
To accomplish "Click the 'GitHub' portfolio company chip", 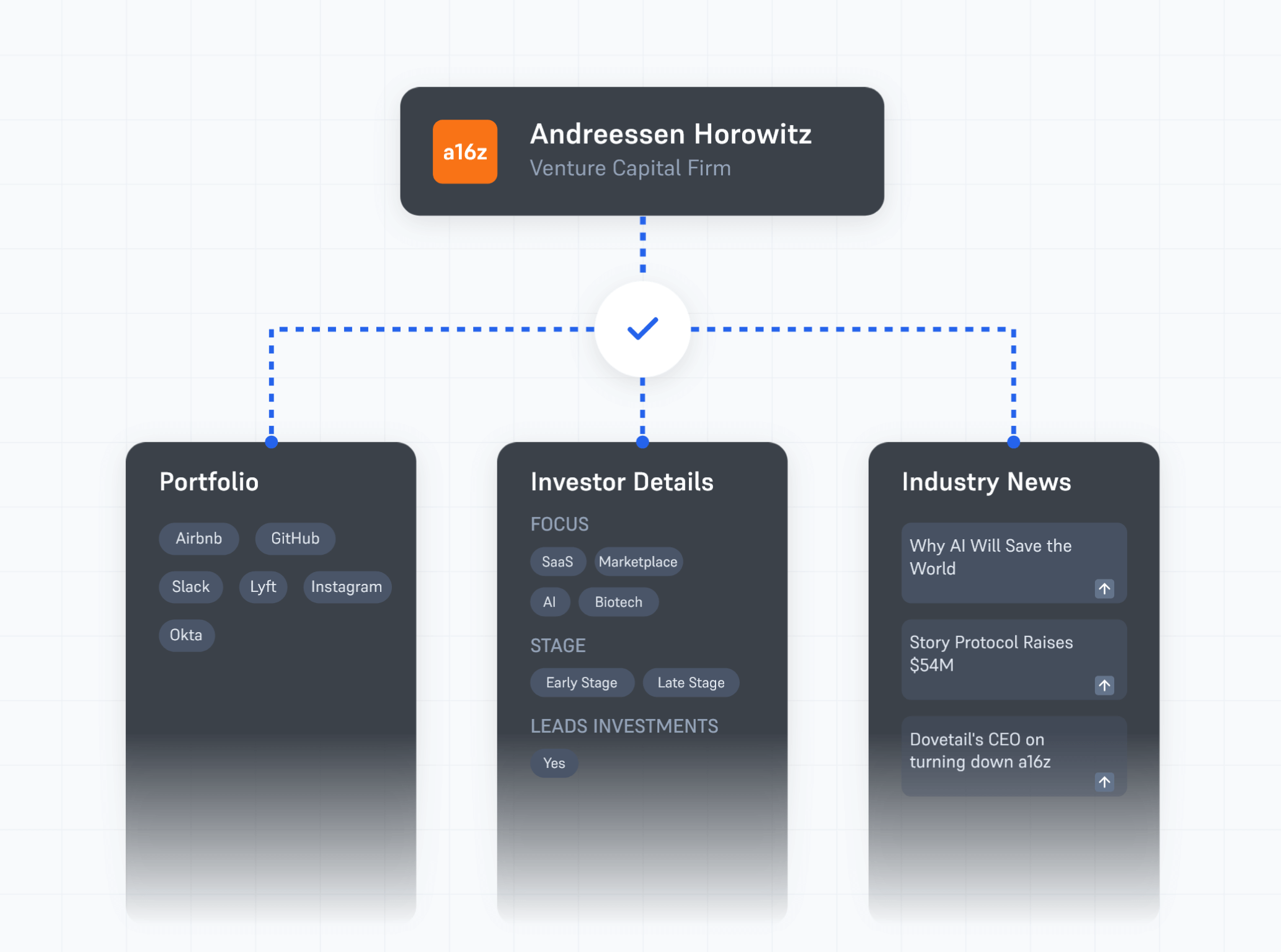I will [295, 539].
